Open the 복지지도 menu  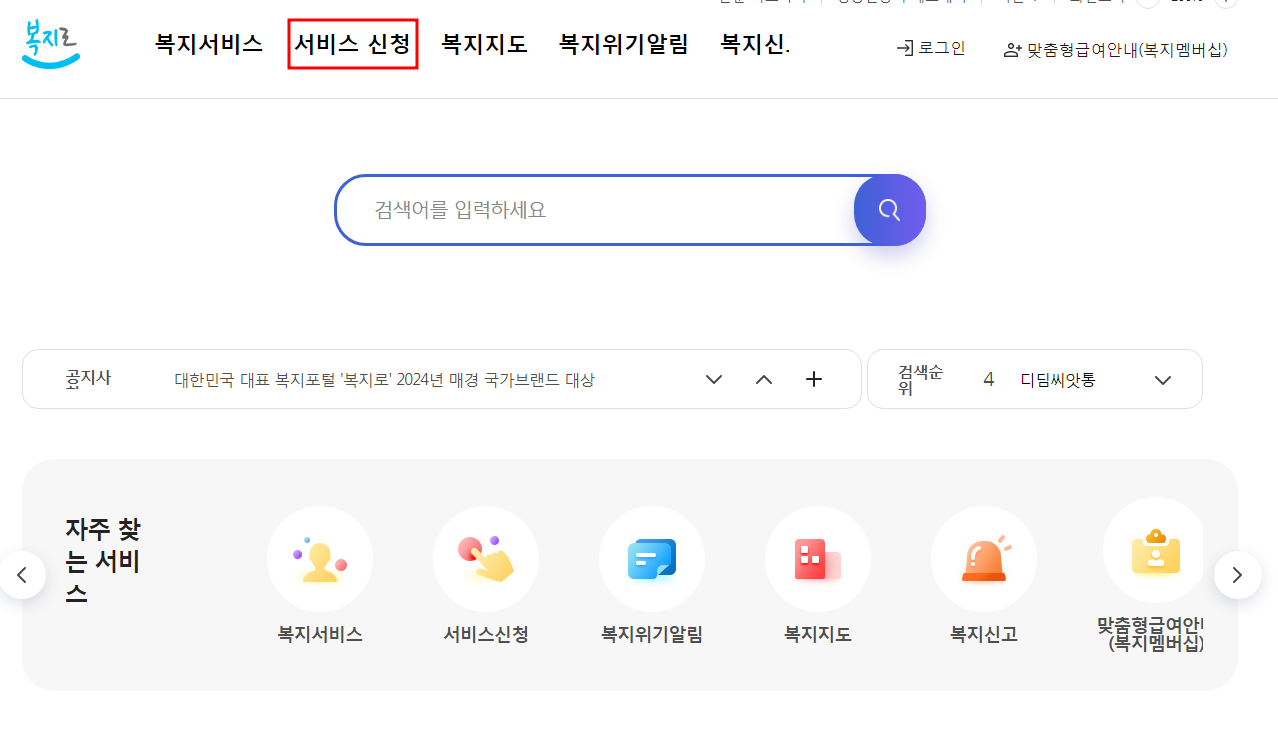483,45
